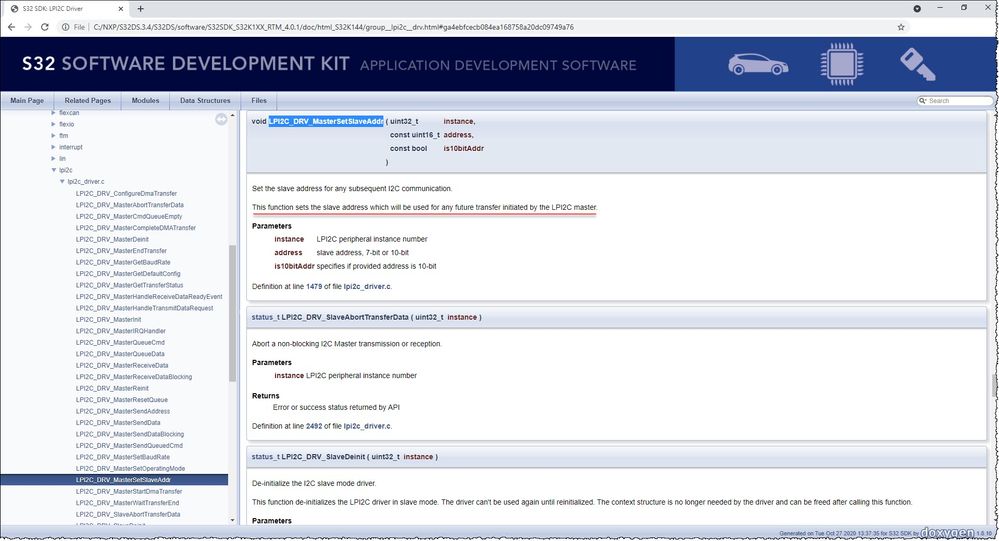The image size is (999, 541).
Task: Expand the interrupt tree node
Action: pyautogui.click(x=54, y=147)
